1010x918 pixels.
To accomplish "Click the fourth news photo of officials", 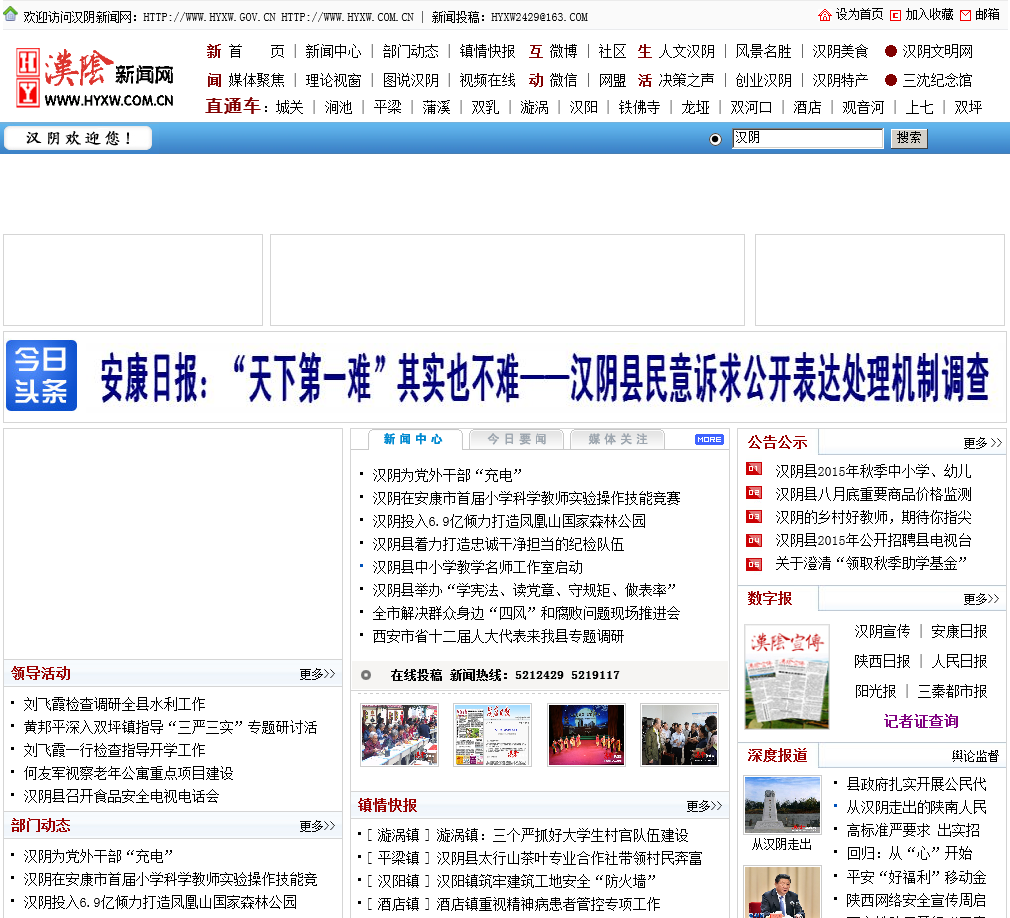I will click(x=680, y=735).
